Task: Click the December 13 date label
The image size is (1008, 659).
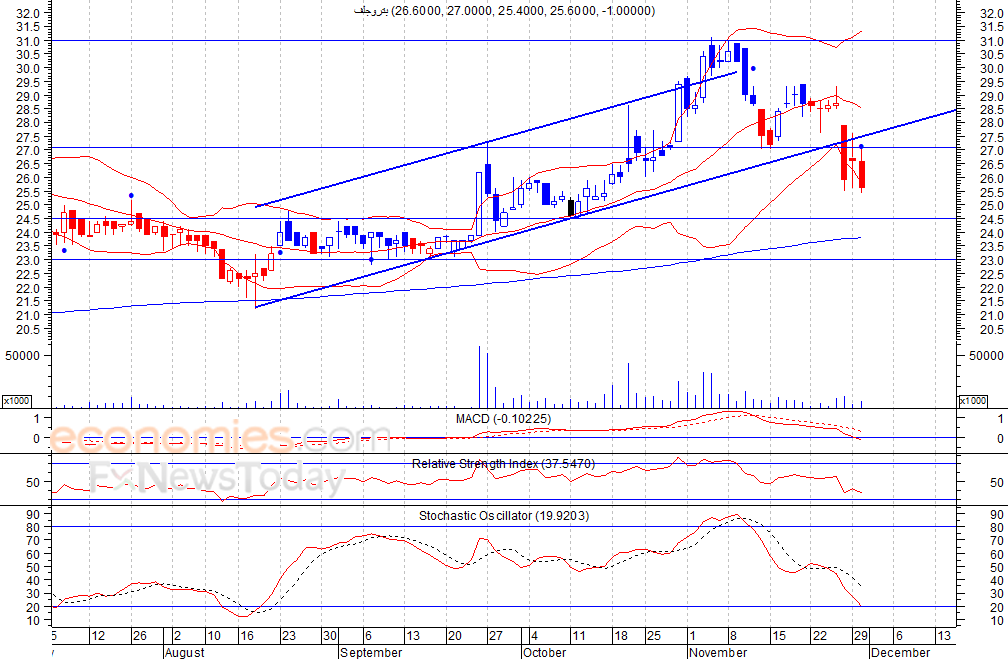Action: click(x=944, y=636)
